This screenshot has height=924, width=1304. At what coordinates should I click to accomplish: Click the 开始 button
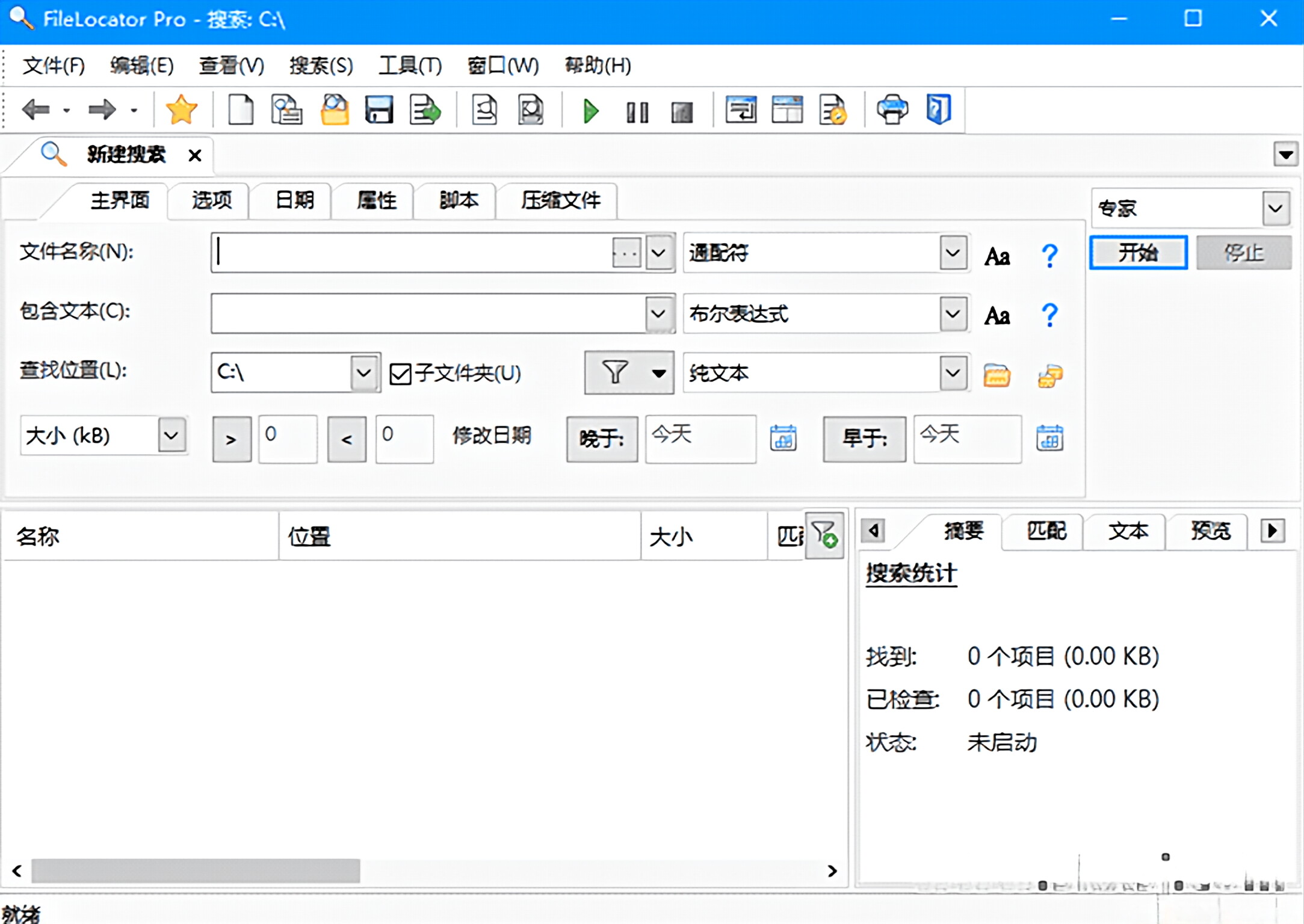coord(1138,253)
